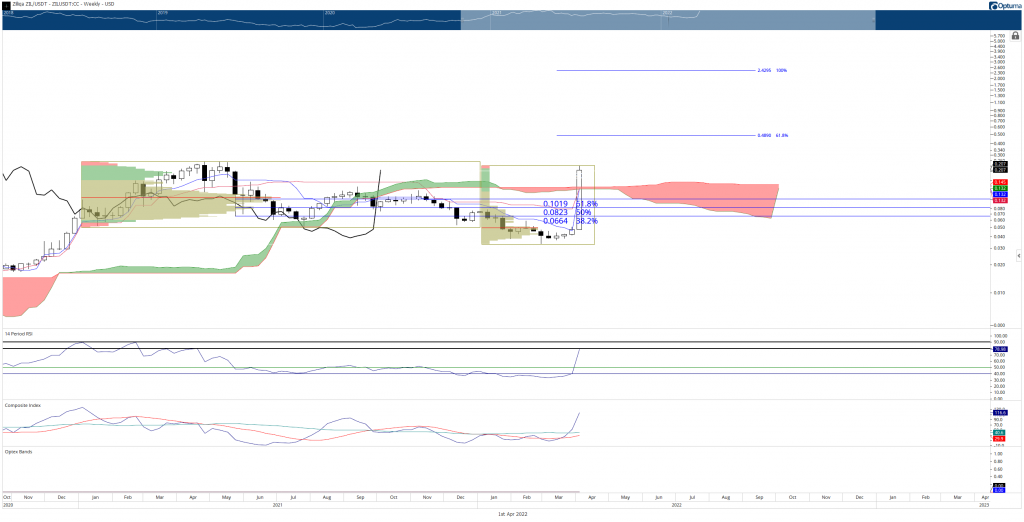Click the 0.1019 61.8% retracement label
Viewport: 1024px width, 522px height.
(x=570, y=204)
